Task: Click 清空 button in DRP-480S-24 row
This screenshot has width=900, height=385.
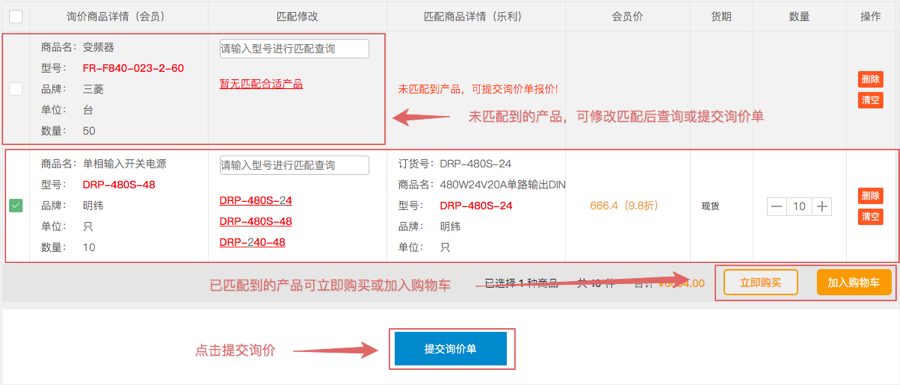Action: click(x=870, y=216)
